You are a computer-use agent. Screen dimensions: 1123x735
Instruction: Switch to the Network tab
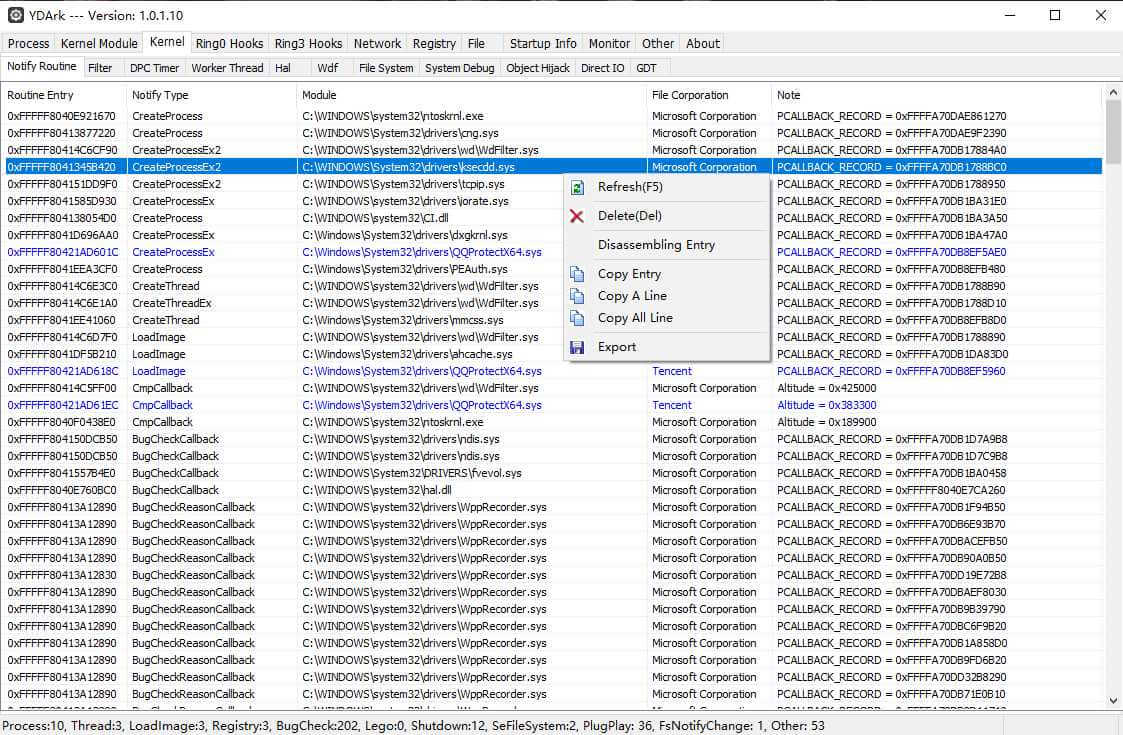coord(377,44)
